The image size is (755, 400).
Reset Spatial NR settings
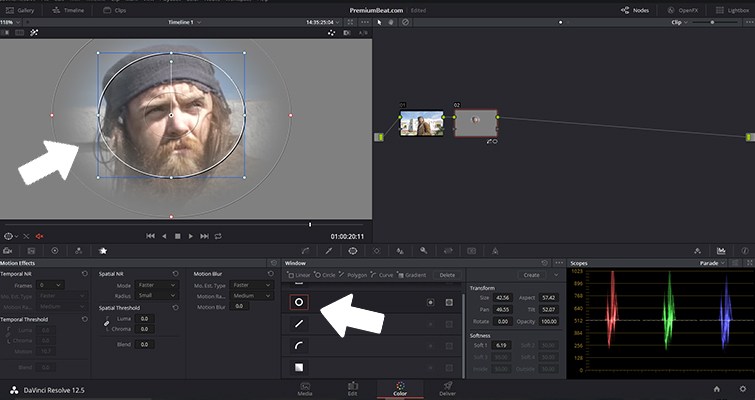coord(175,273)
